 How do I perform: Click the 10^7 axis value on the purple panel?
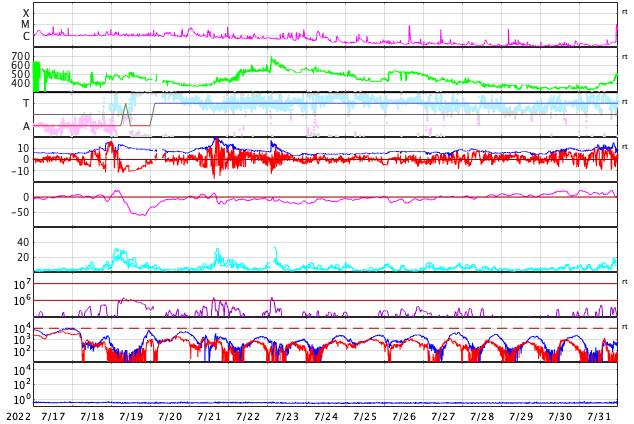22,284
